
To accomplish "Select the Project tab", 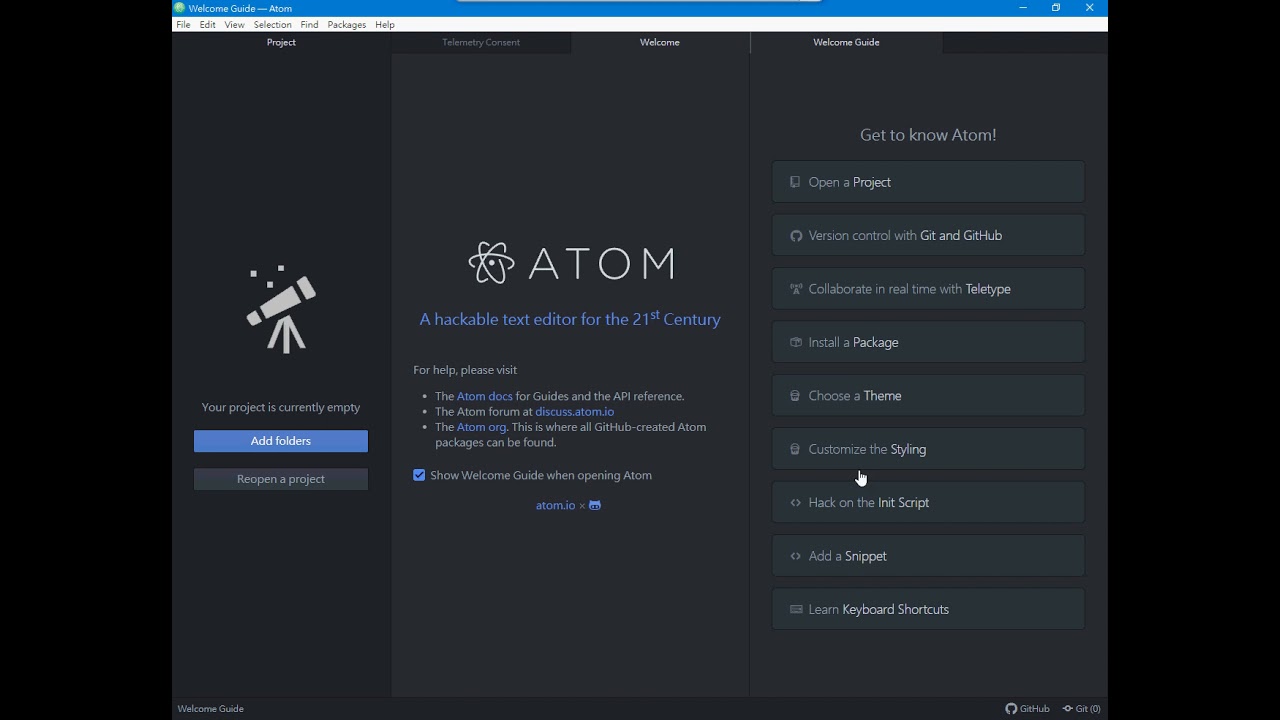I will (x=281, y=42).
